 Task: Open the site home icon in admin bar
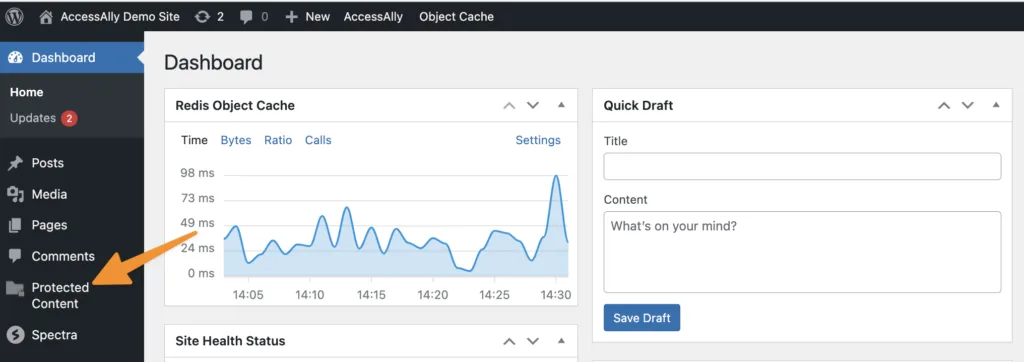click(x=46, y=17)
